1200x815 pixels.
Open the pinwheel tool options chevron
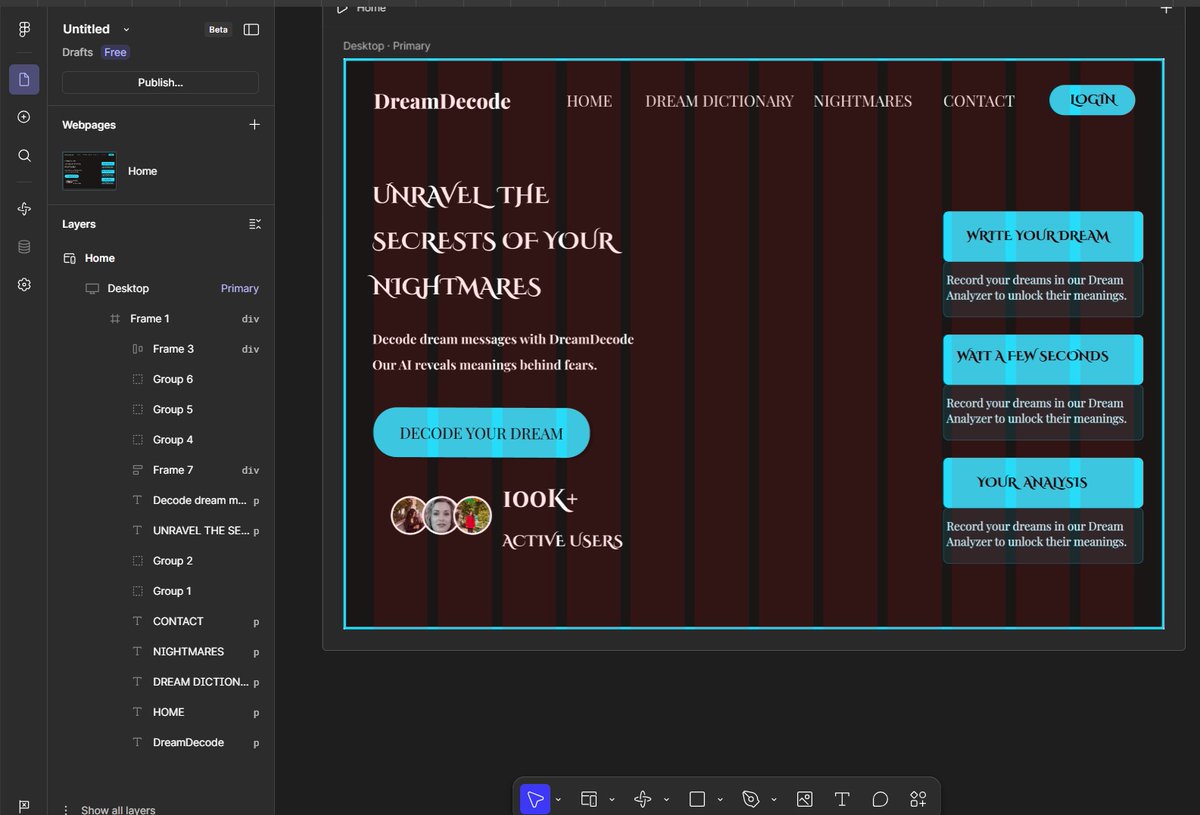coord(666,800)
